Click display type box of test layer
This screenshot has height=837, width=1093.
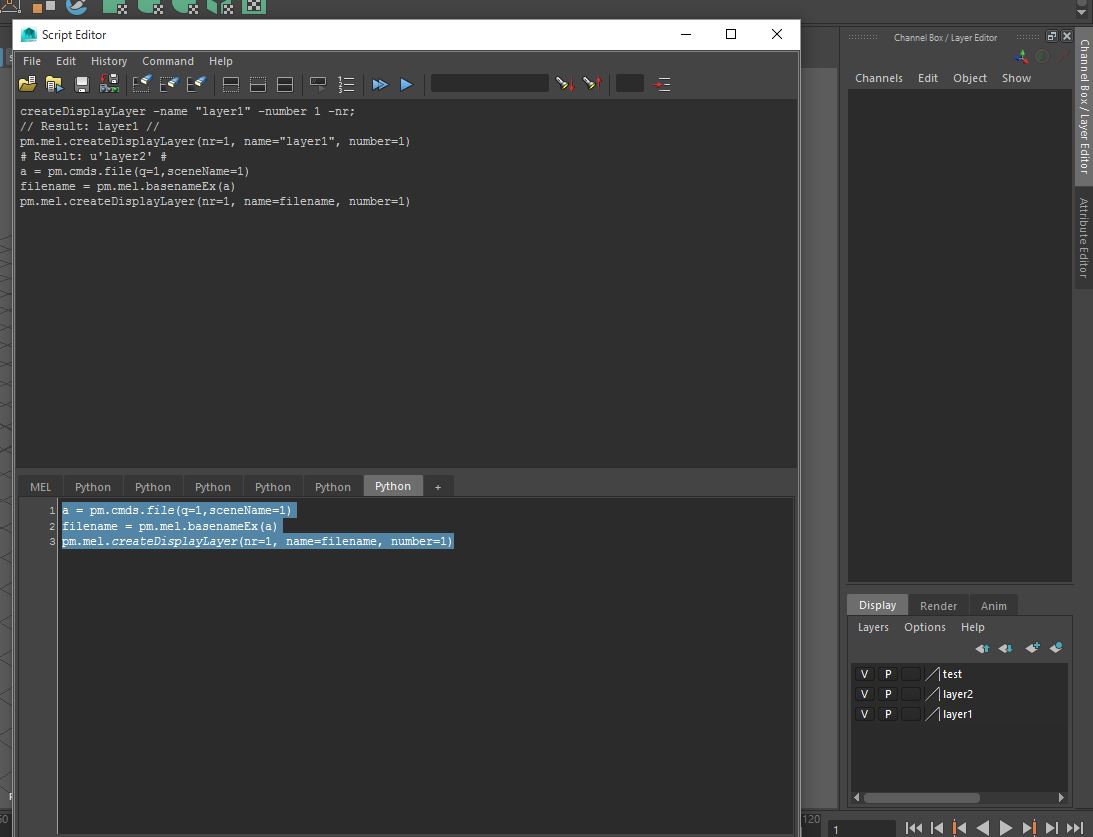910,674
